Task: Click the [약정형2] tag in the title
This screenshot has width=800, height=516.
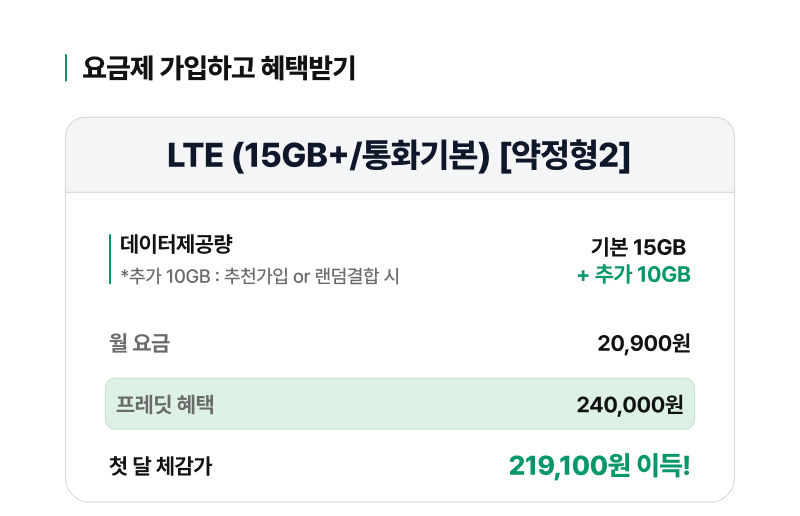Action: 565,155
